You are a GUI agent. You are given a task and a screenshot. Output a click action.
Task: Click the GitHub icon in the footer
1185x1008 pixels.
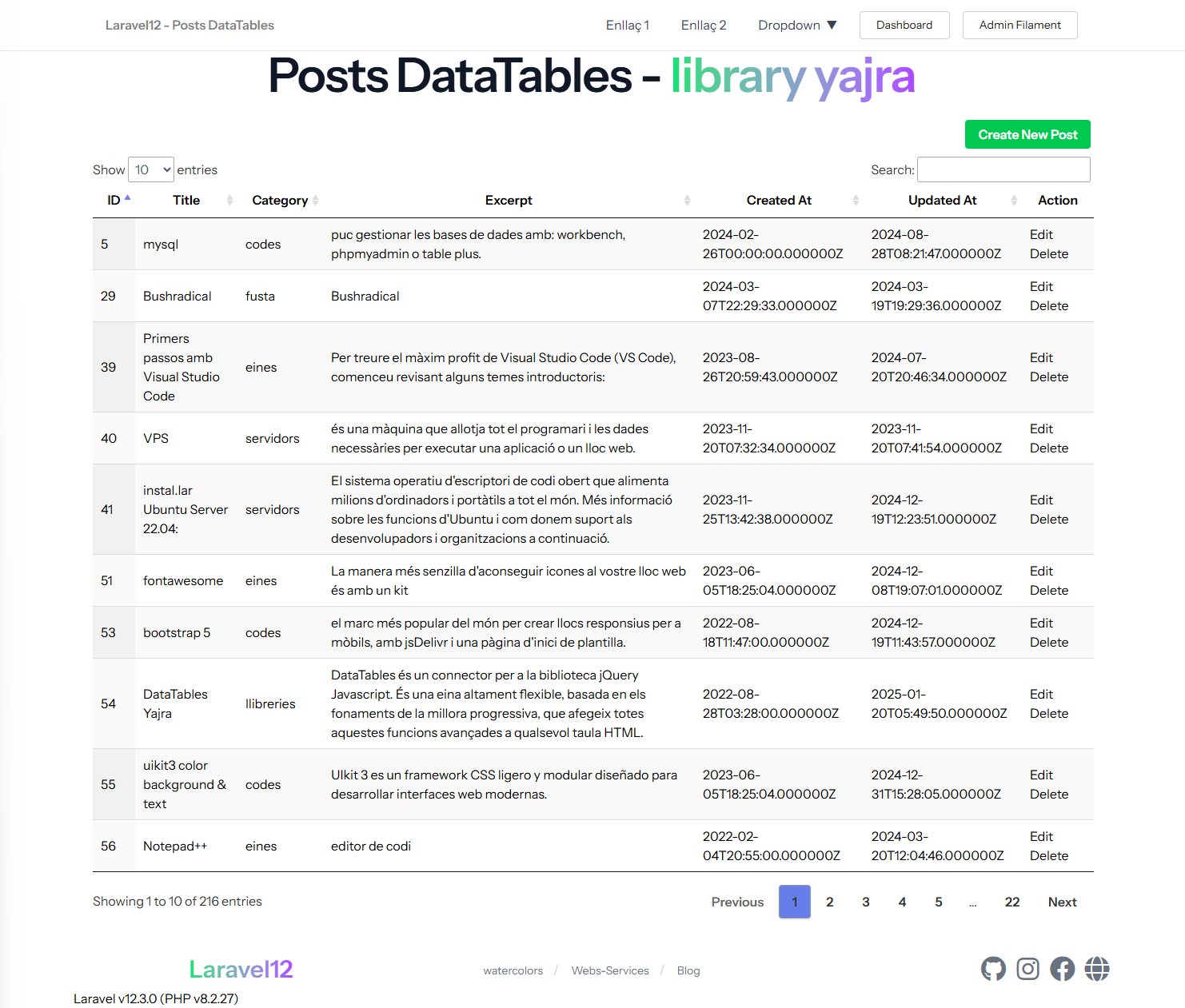[993, 969]
